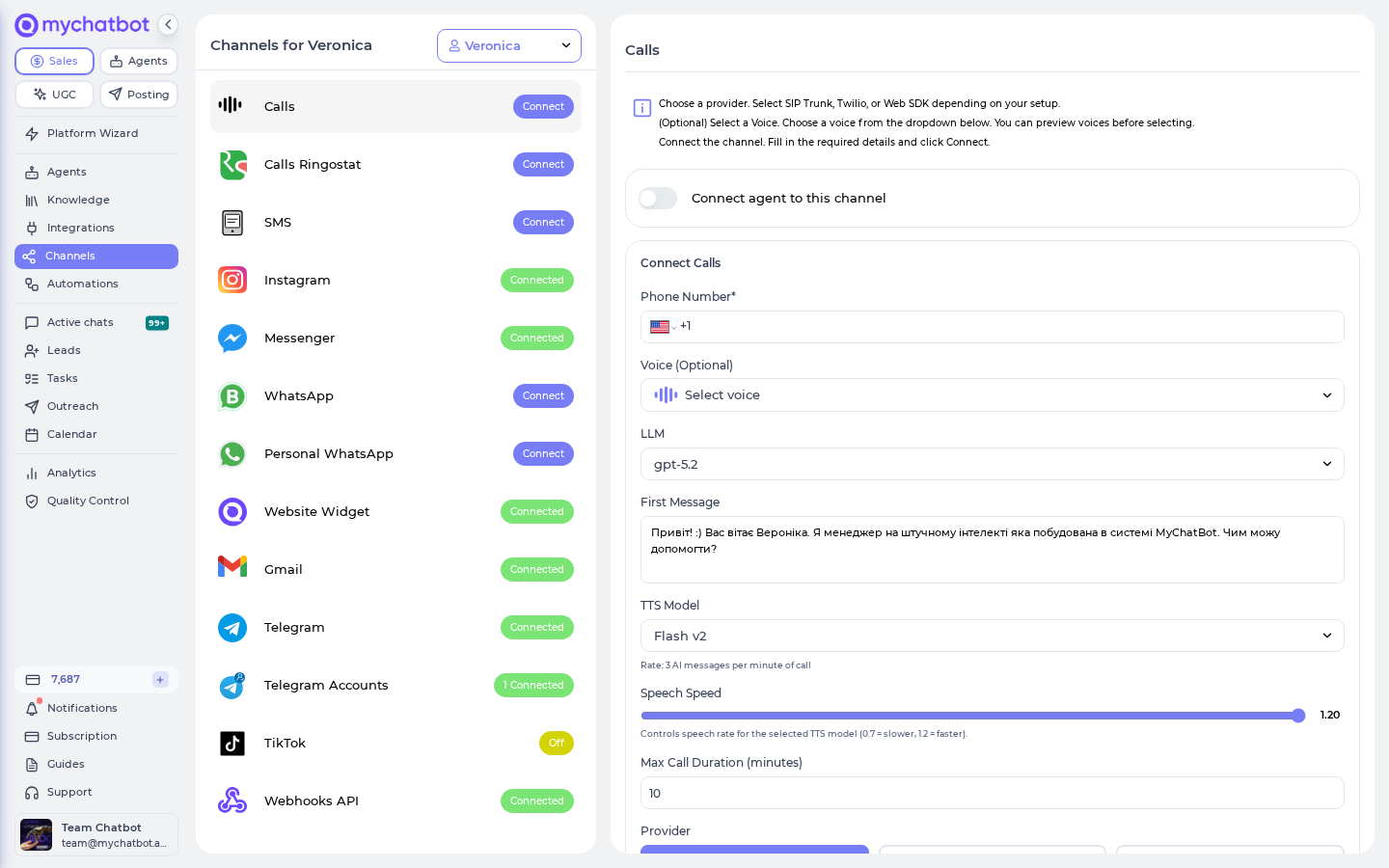1389x868 pixels.
Task: Switch to the UGC tab
Action: coord(54,95)
